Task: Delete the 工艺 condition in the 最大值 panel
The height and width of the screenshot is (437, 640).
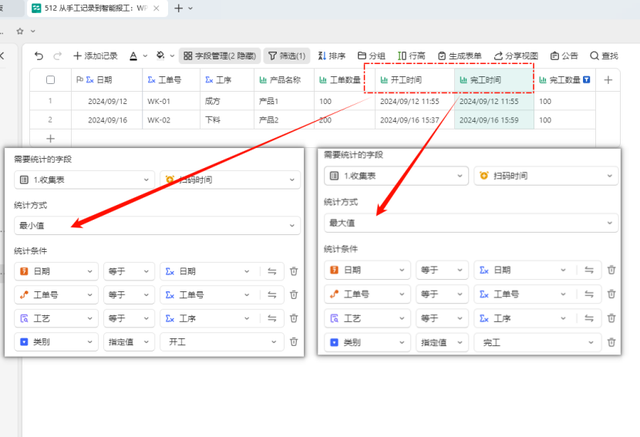Action: [611, 318]
